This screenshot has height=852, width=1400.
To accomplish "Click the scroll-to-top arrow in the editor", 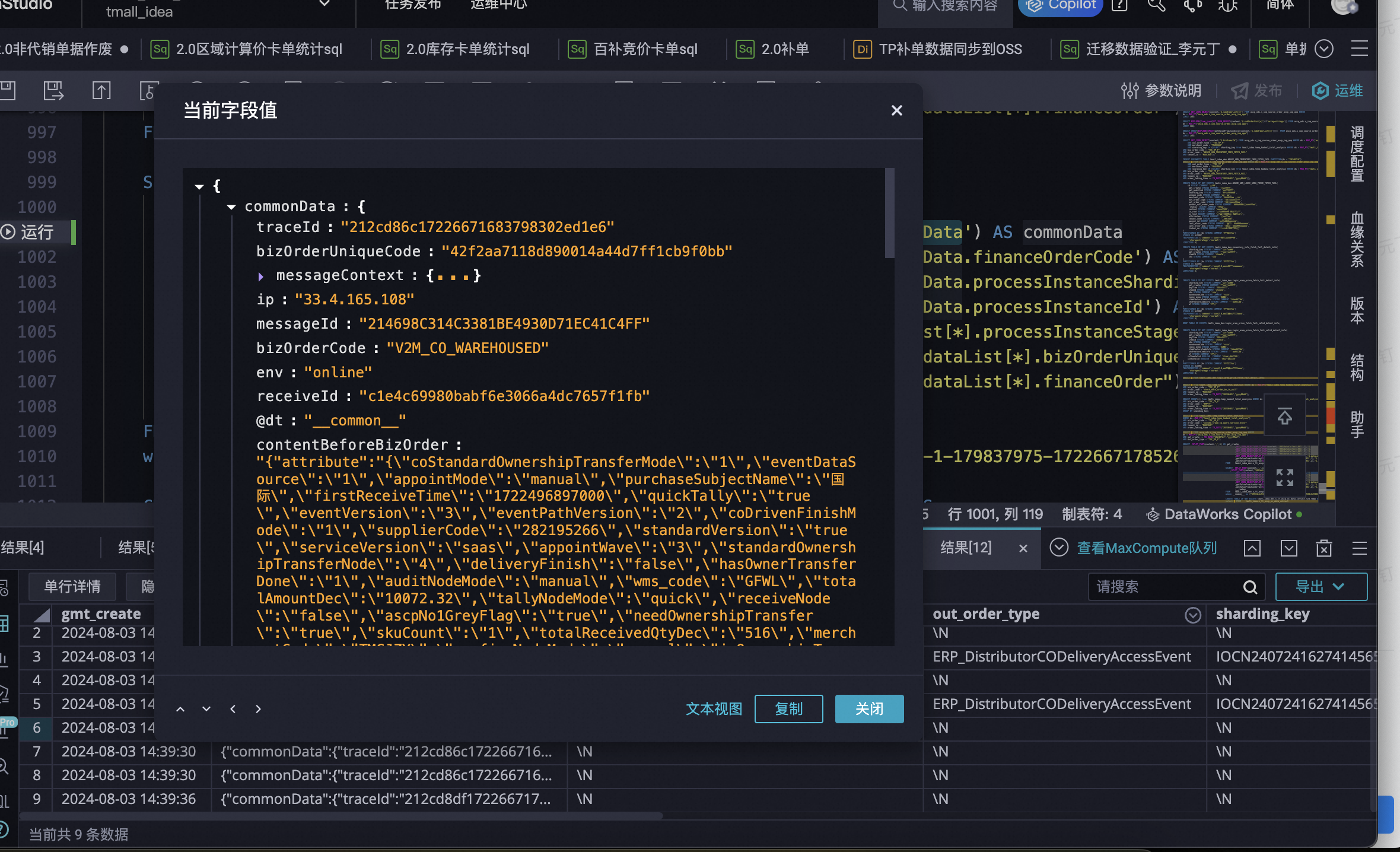I will tap(1285, 417).
